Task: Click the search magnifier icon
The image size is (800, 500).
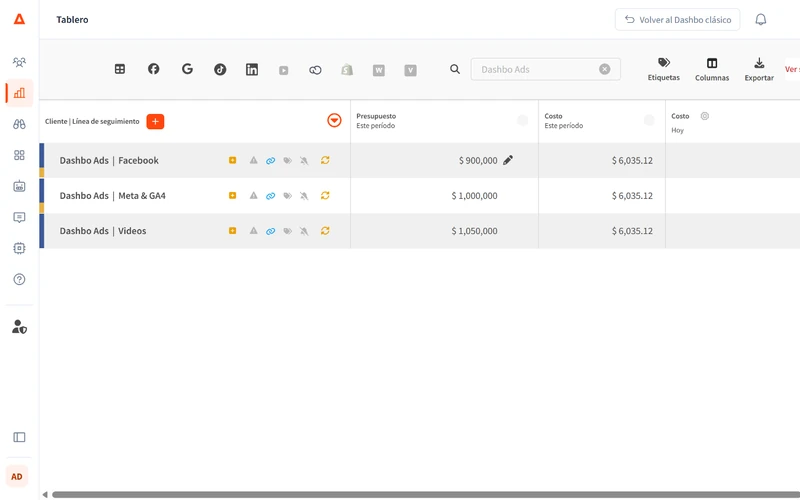Action: coord(455,69)
